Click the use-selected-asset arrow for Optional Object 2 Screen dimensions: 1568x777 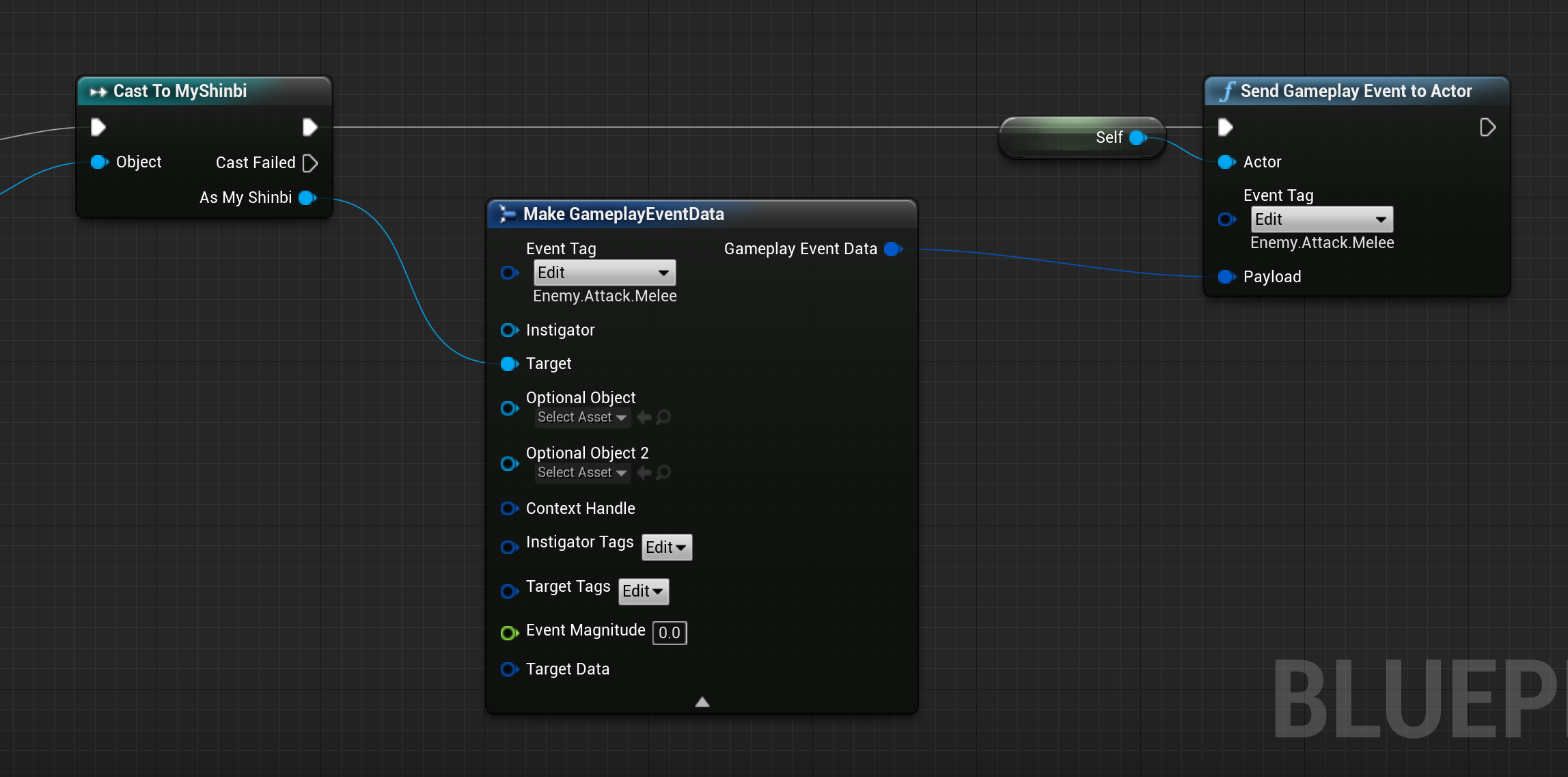point(644,472)
